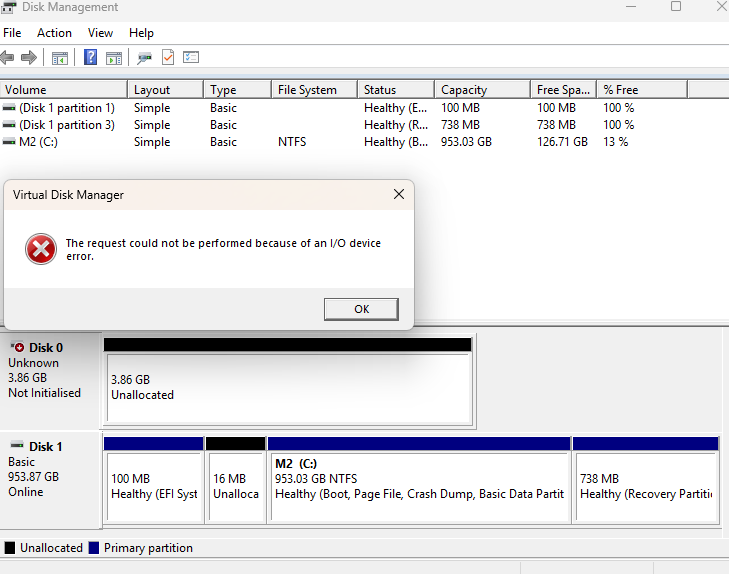Click the 126.71 GB free space cell
The image size is (729, 574).
(x=562, y=142)
